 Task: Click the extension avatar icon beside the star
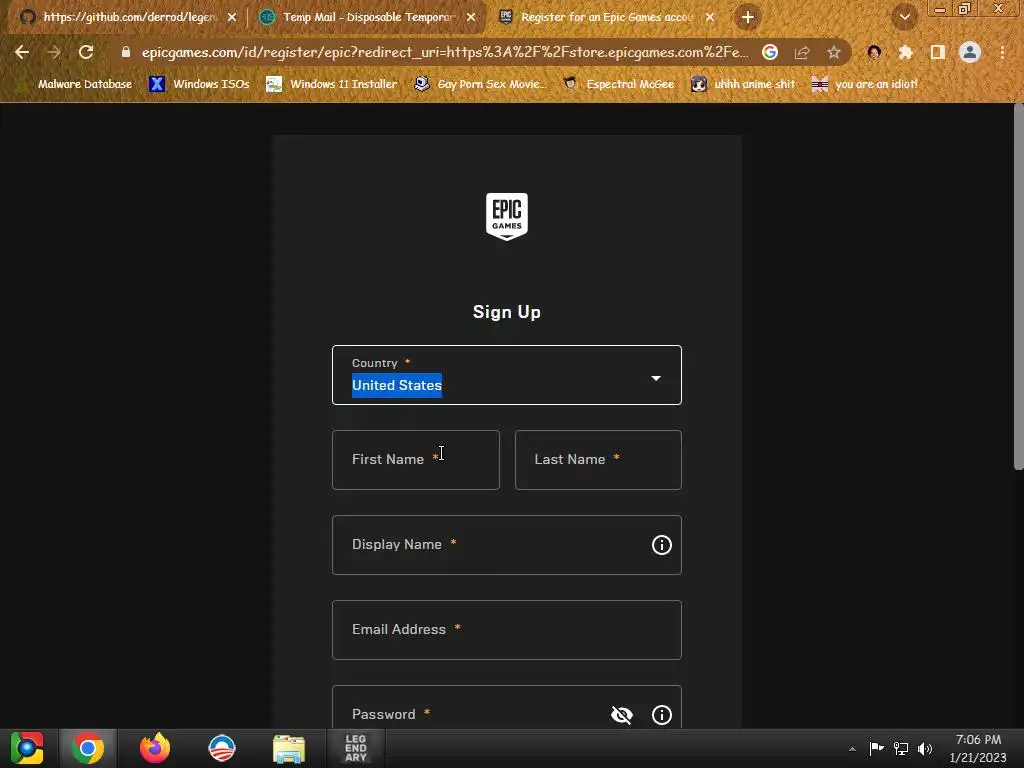point(874,52)
